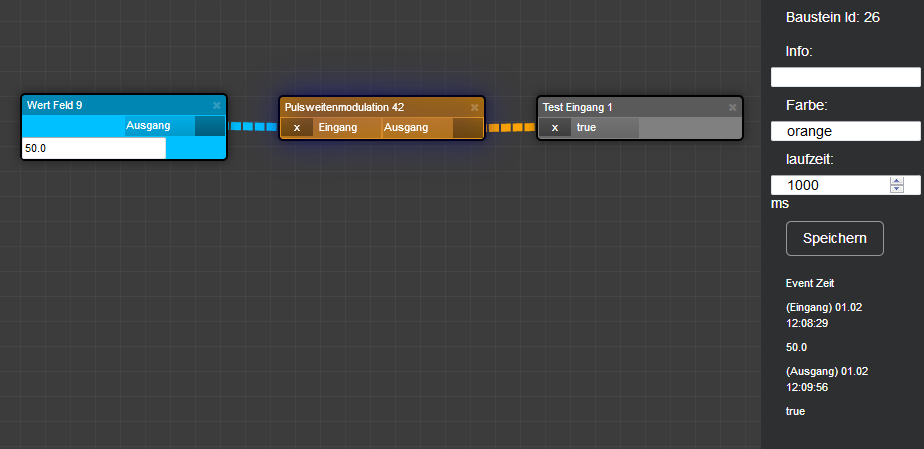Click the Ausgang port of Pulsweitenmodulation
This screenshot has width=924, height=449.
417,128
